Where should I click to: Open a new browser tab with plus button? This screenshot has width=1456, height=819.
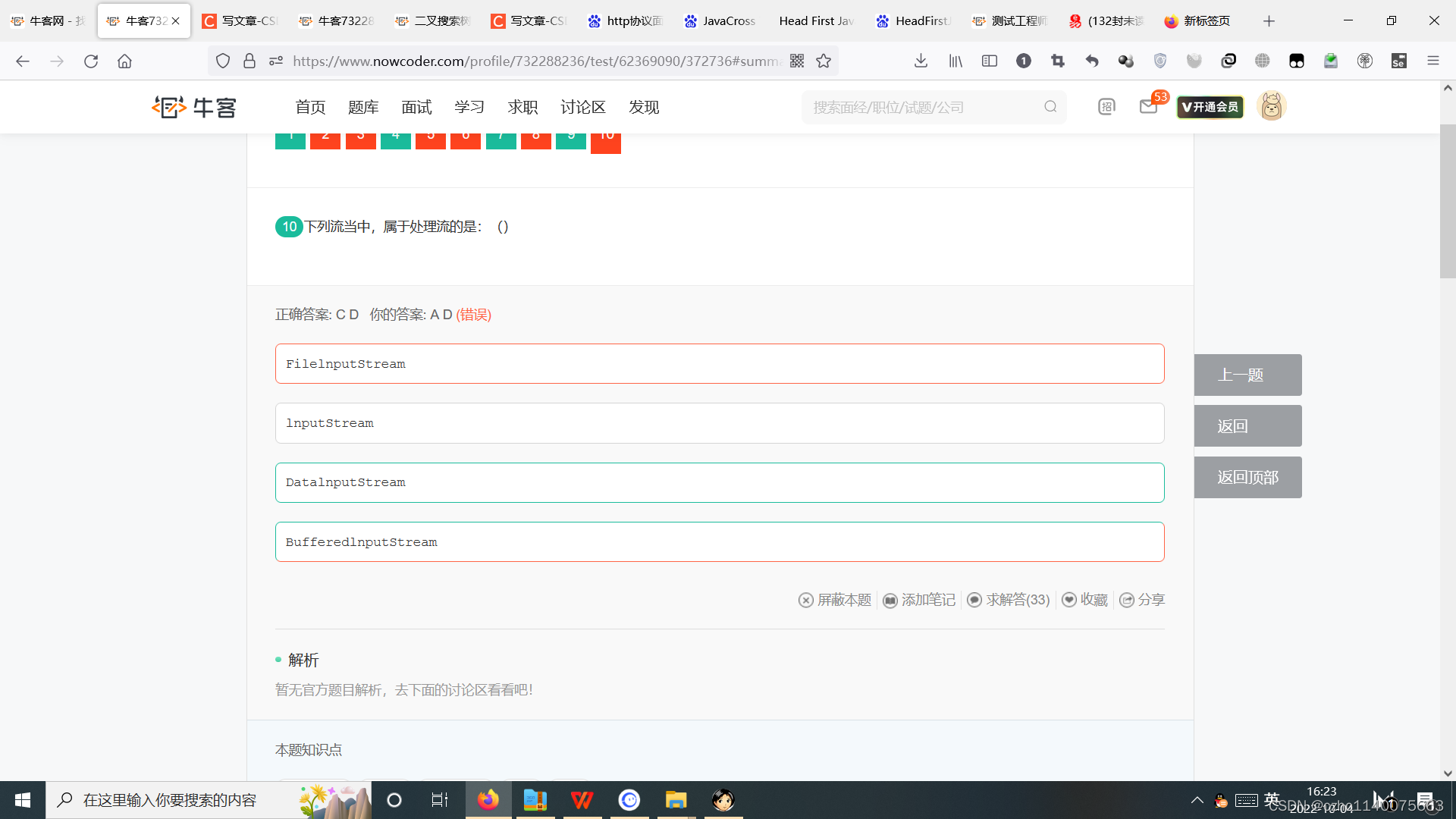tap(1269, 21)
